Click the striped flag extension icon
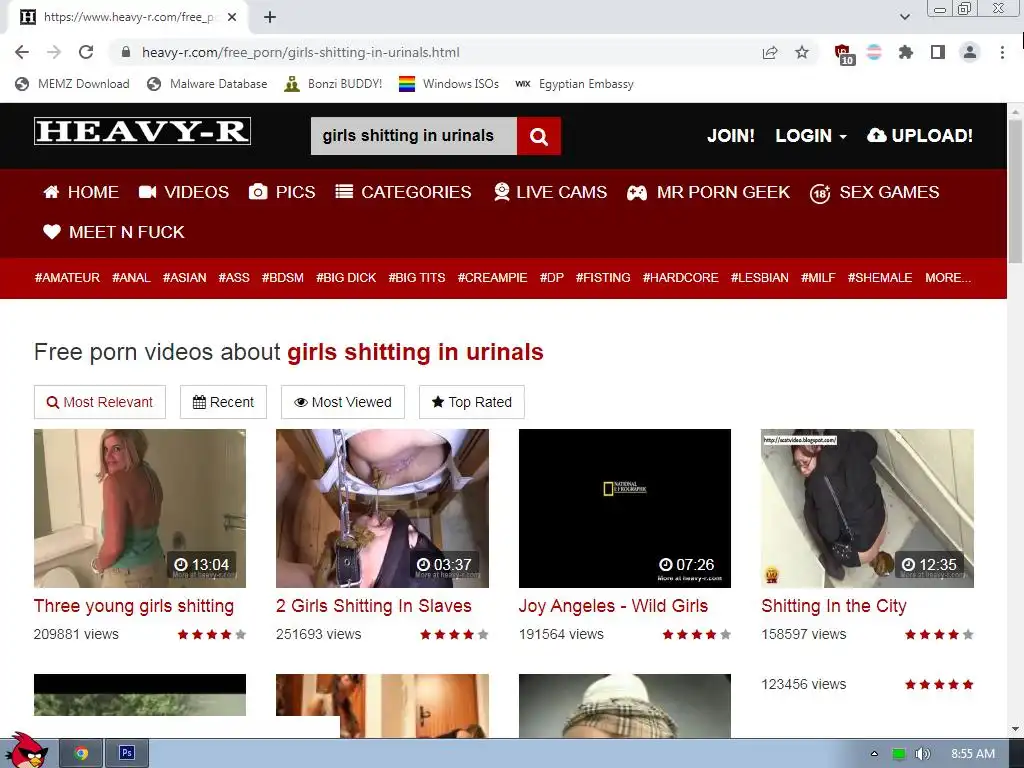This screenshot has height=768, width=1024. (x=874, y=52)
